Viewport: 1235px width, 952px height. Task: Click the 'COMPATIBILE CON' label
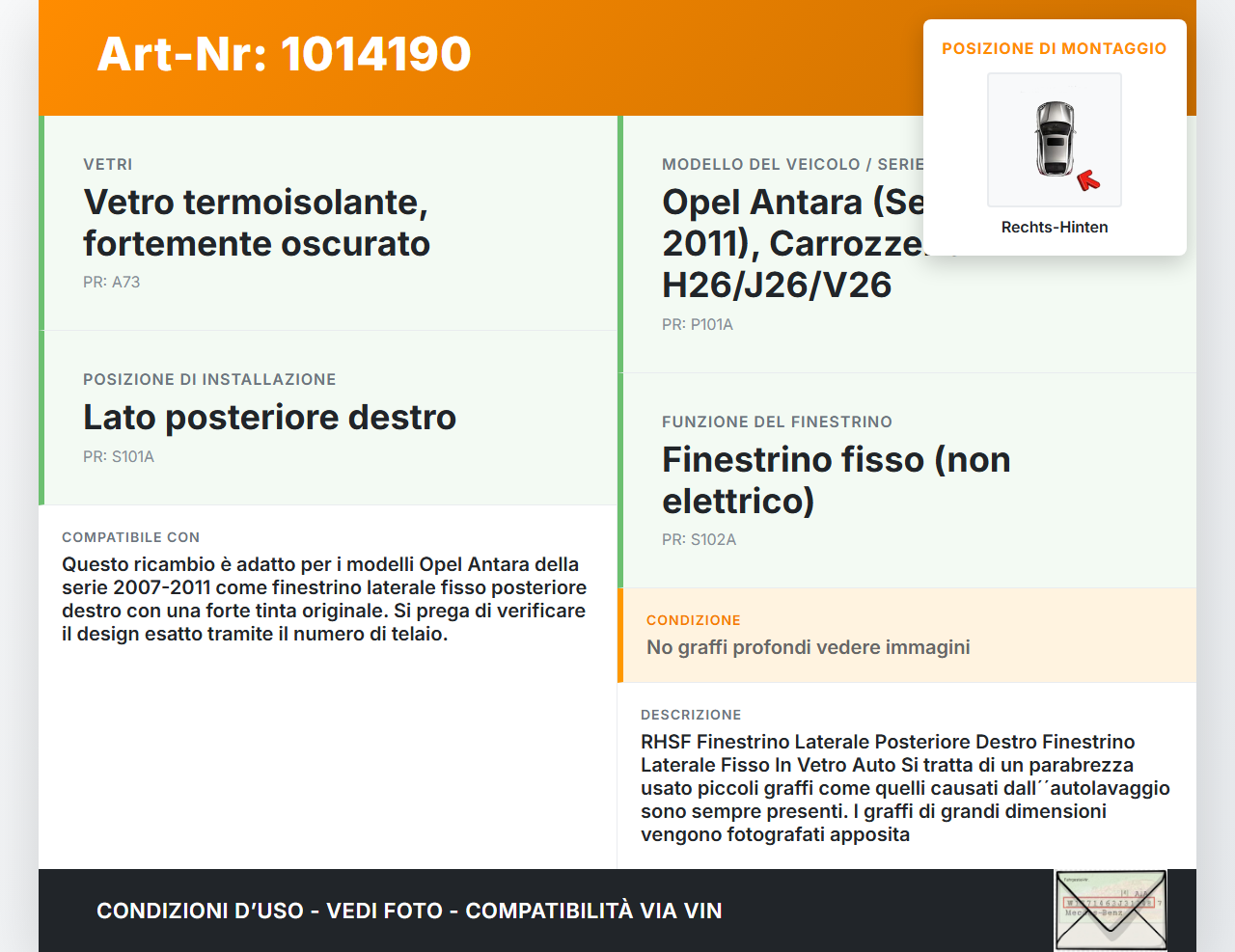click(x=131, y=537)
